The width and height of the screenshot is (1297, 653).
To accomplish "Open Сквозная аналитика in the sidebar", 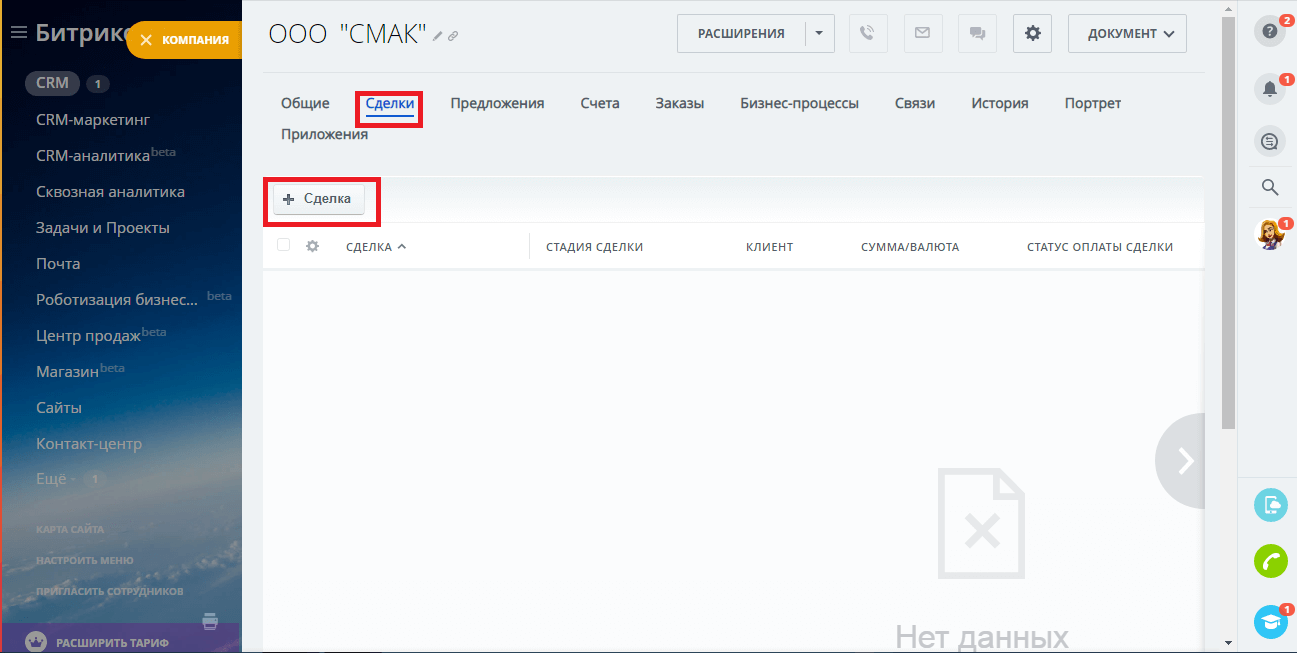I will coord(110,192).
